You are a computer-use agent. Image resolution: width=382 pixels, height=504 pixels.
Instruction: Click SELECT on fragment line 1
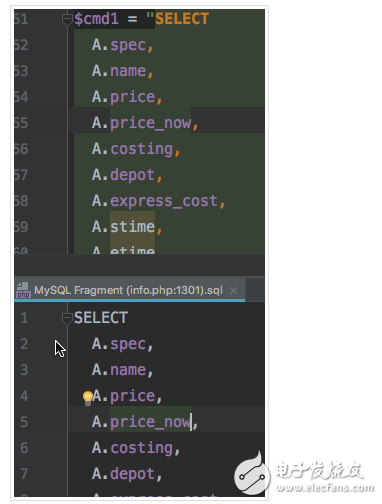(x=101, y=318)
